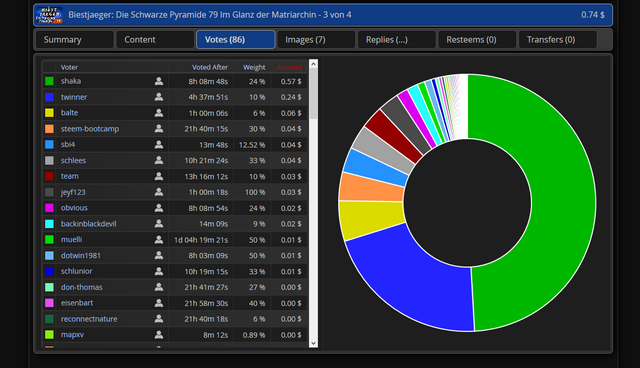Click the user icon in jeyf123 row
Image resolution: width=640 pixels, height=368 pixels.
click(159, 192)
